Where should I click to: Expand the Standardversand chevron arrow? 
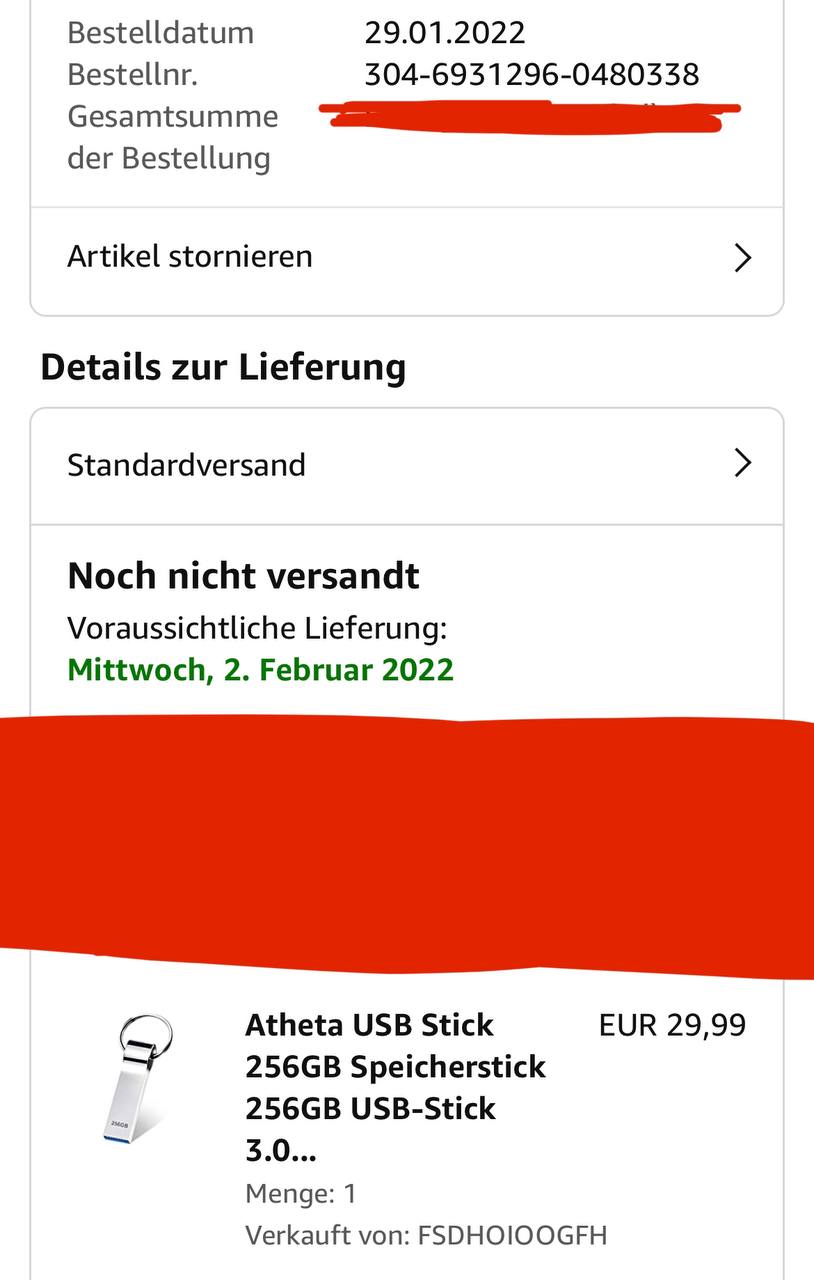click(742, 463)
